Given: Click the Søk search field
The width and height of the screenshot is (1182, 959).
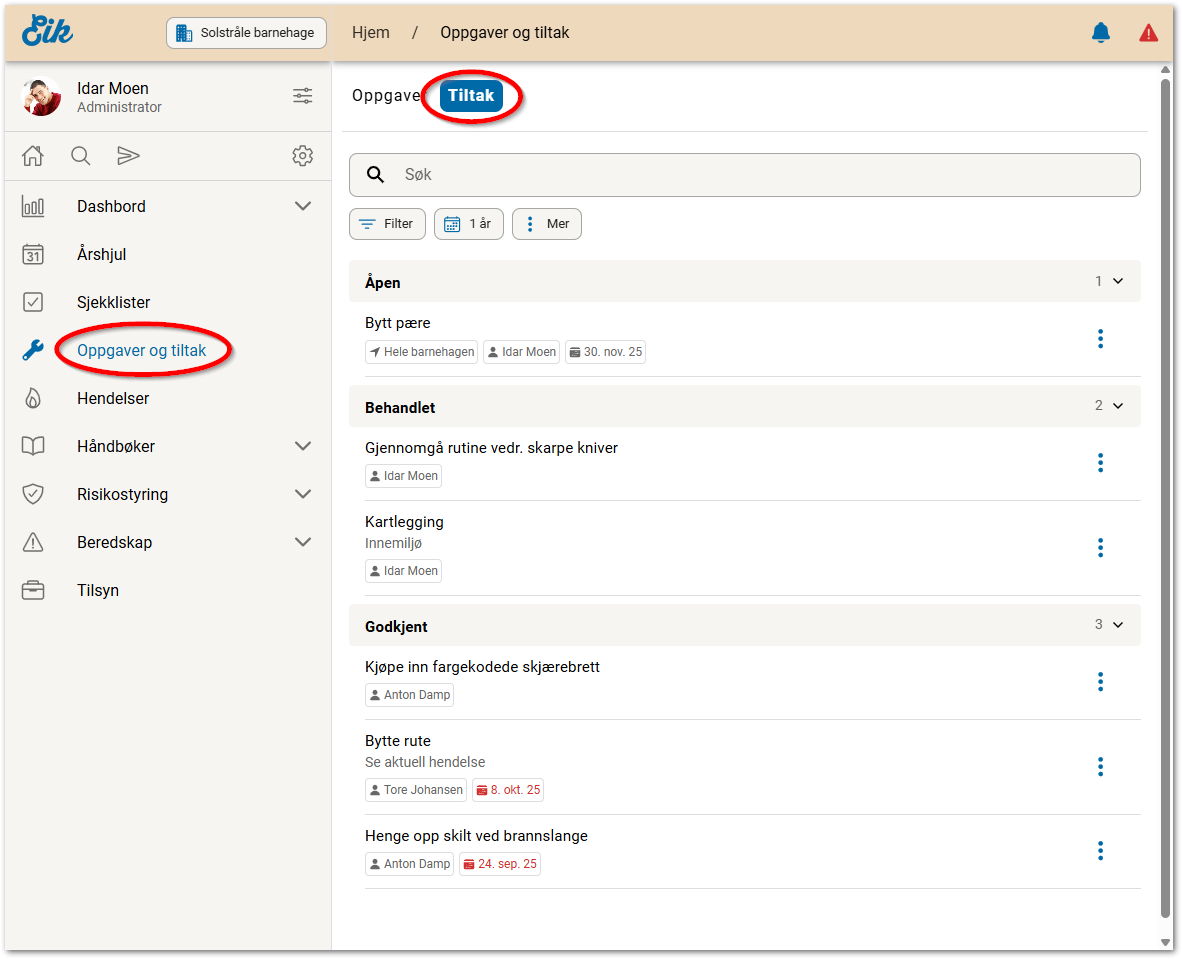Looking at the screenshot, I should pyautogui.click(x=744, y=175).
